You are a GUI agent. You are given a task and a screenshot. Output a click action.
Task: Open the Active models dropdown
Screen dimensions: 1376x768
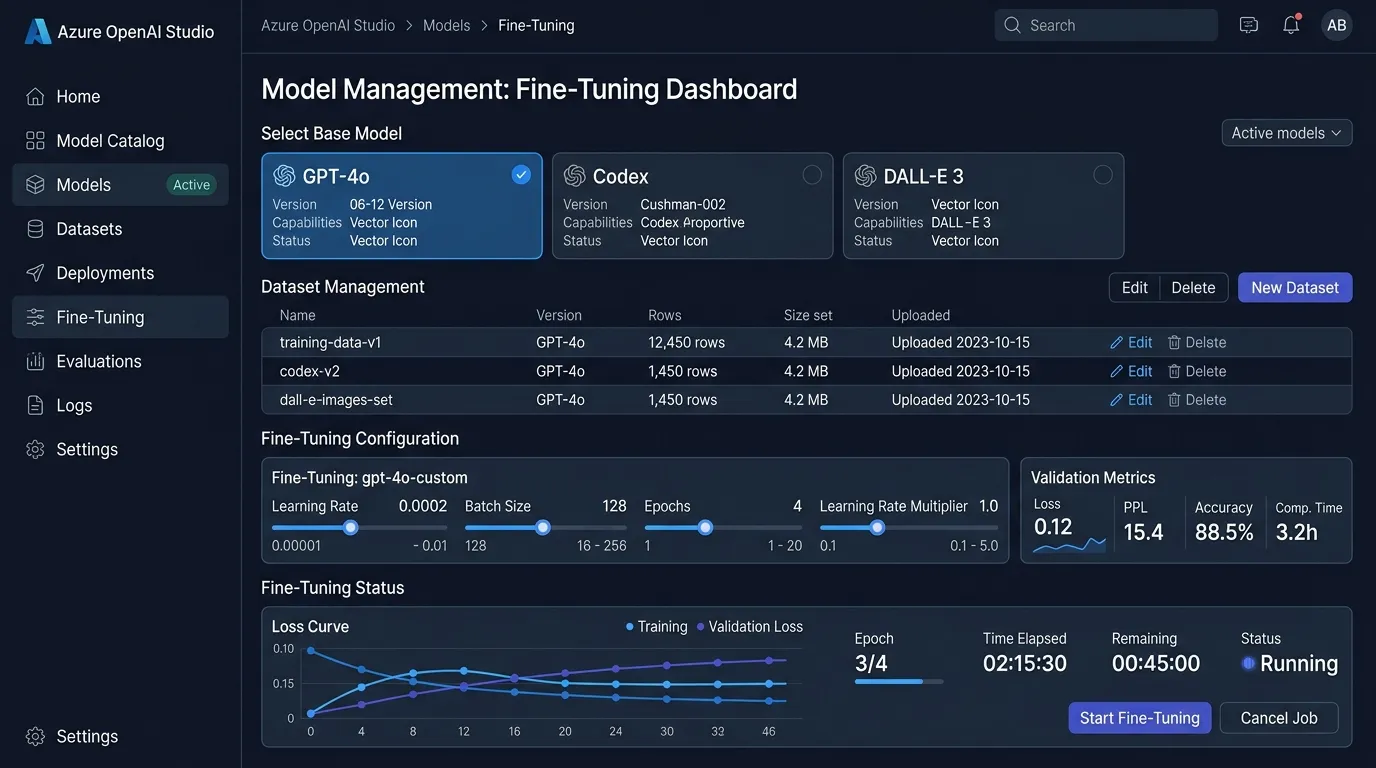pos(1287,133)
